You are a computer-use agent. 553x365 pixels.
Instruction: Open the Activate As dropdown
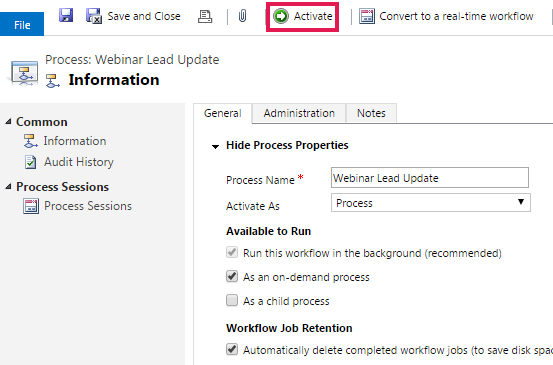click(x=431, y=202)
